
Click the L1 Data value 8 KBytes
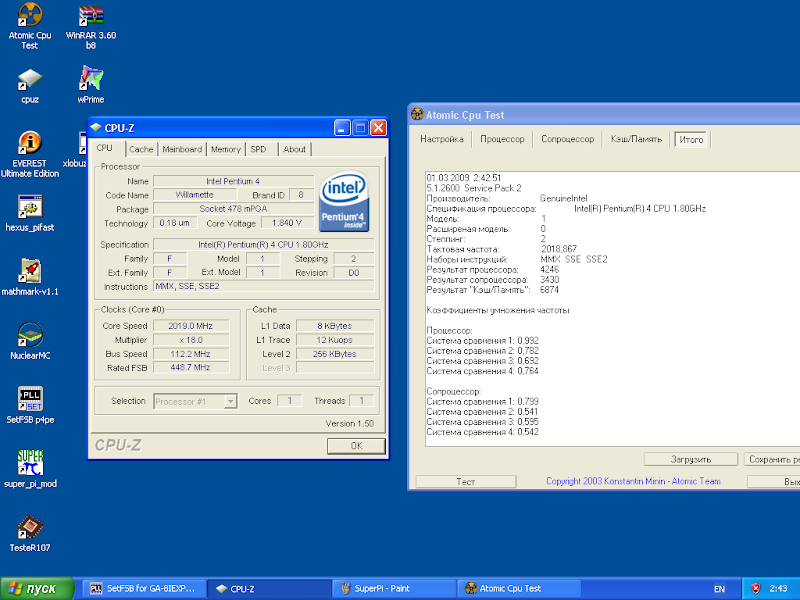pyautogui.click(x=335, y=326)
